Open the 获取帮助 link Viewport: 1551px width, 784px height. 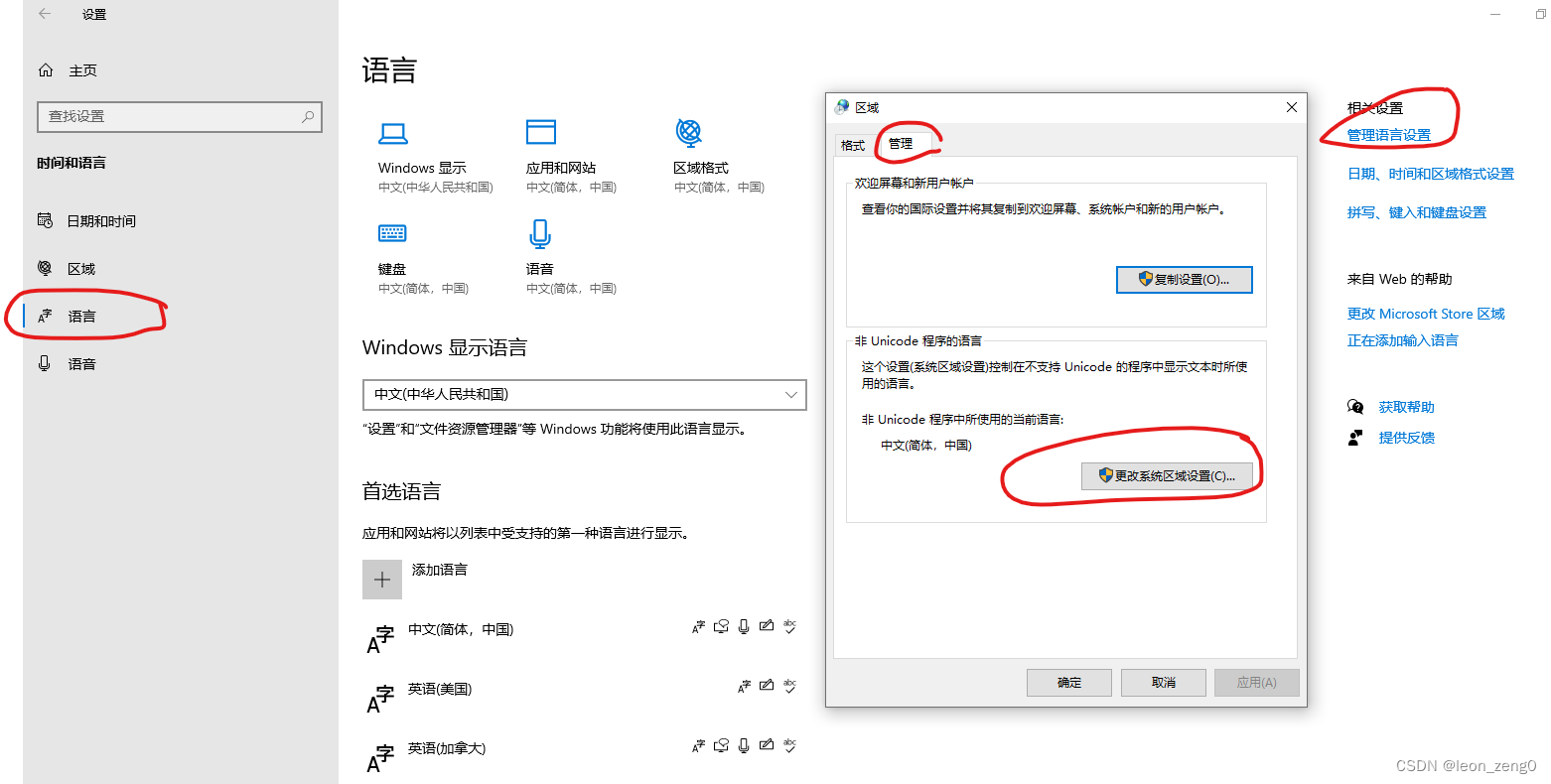click(x=1407, y=407)
